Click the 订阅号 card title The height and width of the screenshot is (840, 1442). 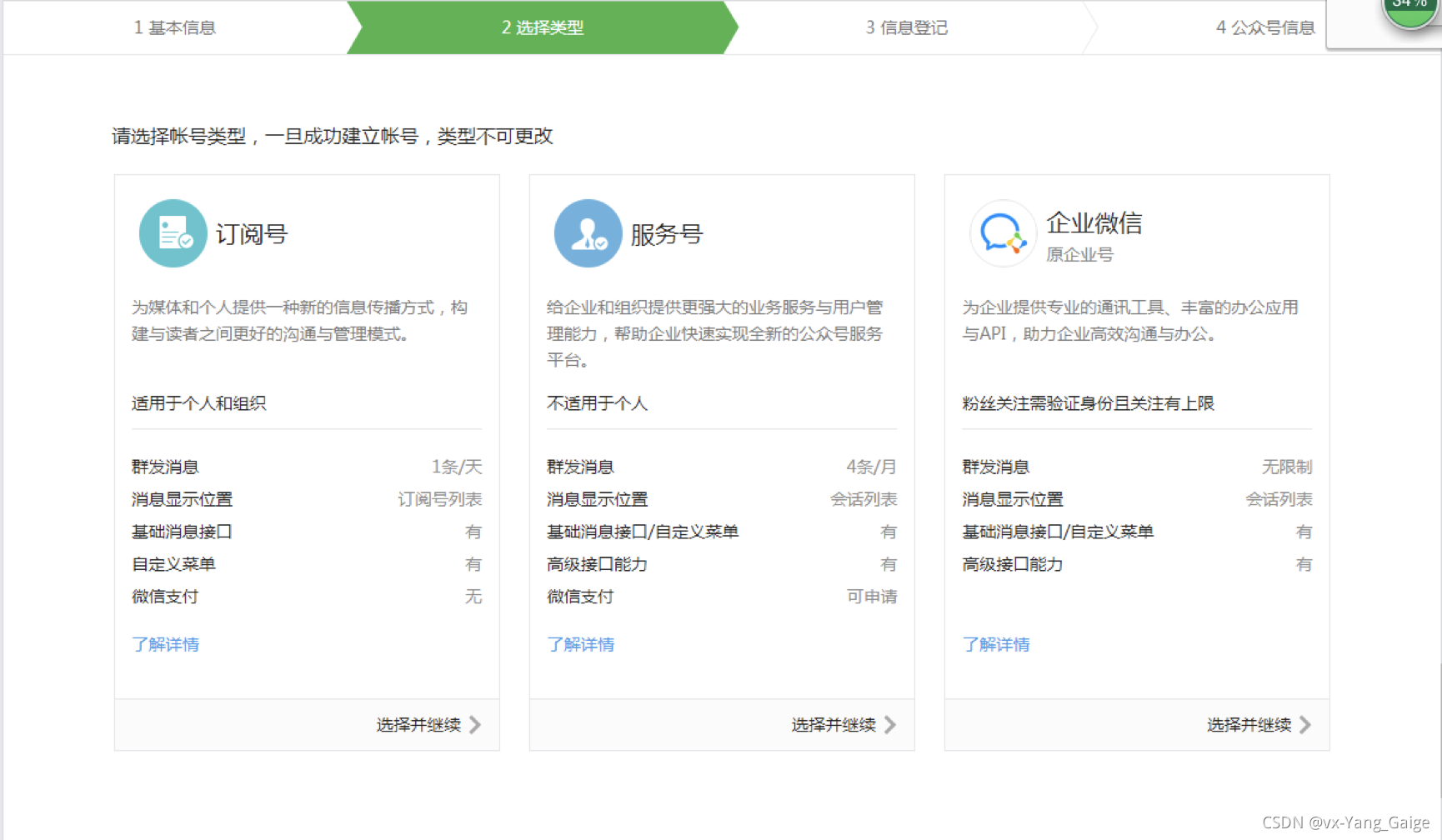click(252, 234)
